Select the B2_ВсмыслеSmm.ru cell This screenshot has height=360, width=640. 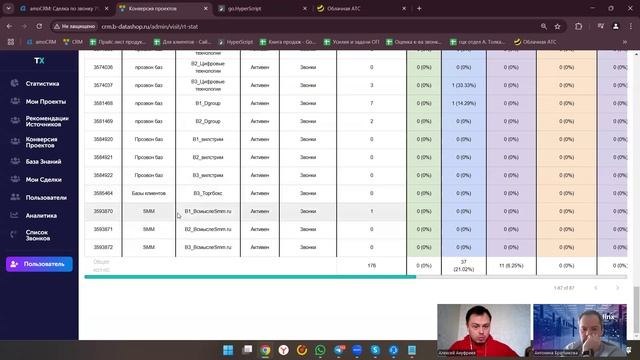208,229
